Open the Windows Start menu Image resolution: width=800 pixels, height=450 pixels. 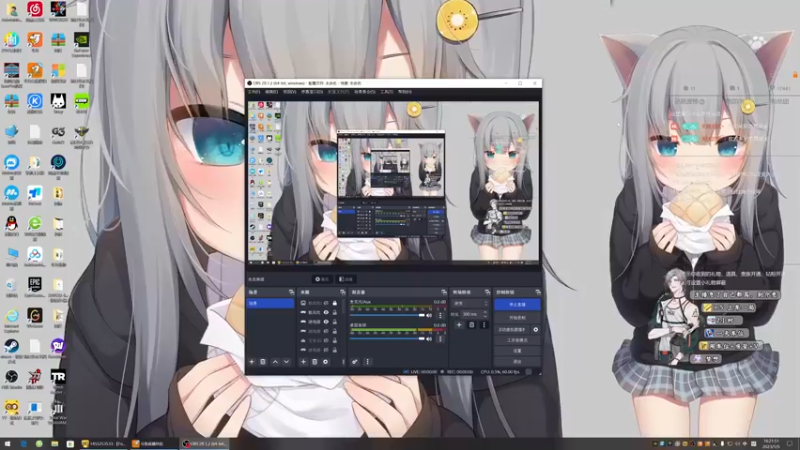coord(7,444)
